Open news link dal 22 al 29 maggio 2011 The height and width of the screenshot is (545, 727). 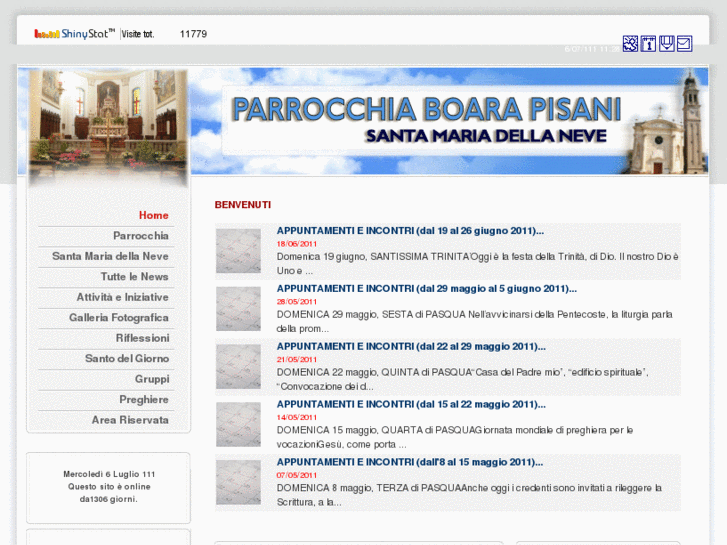[x=411, y=346]
